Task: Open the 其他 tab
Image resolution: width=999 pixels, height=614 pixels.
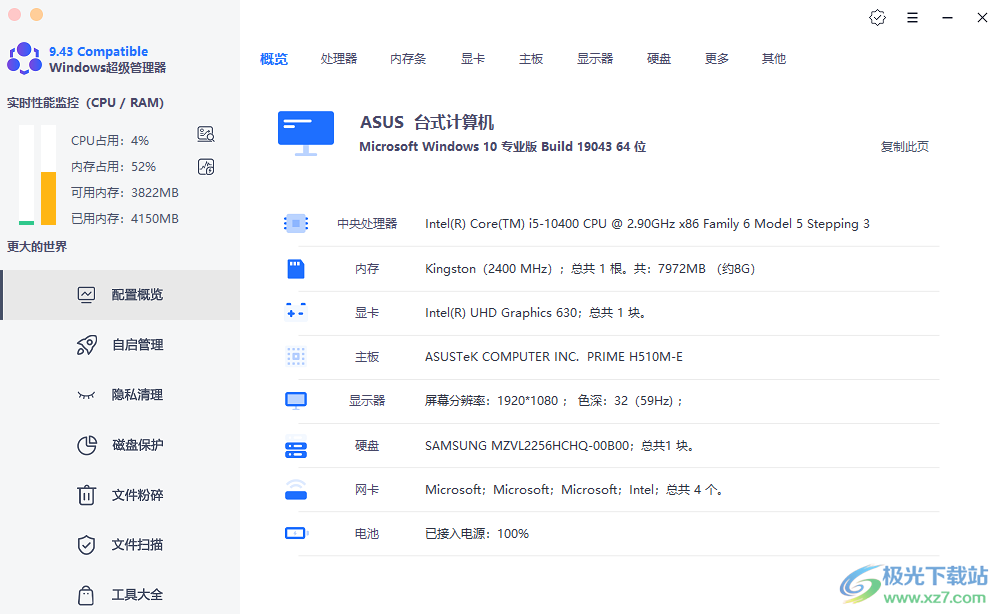Action: coord(774,59)
